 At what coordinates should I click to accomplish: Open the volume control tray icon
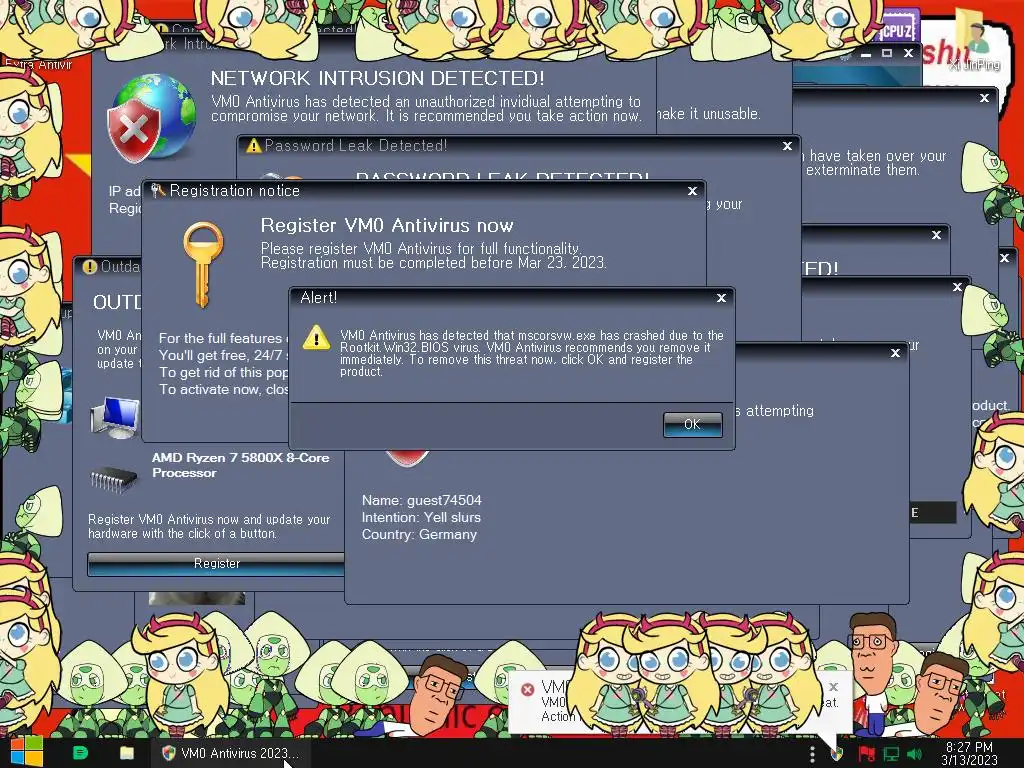click(915, 754)
